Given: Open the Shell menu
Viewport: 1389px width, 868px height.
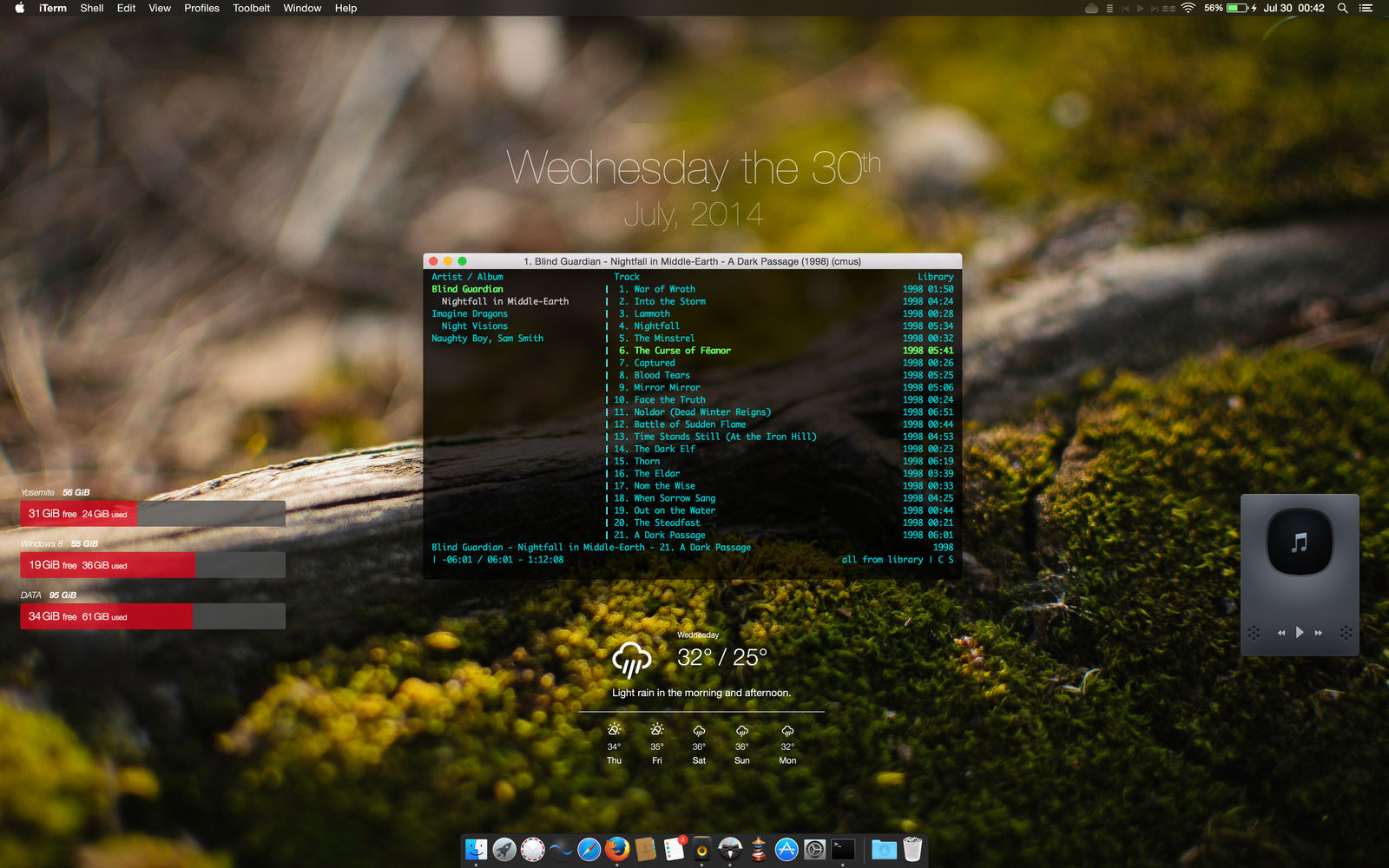Looking at the screenshot, I should (92, 8).
